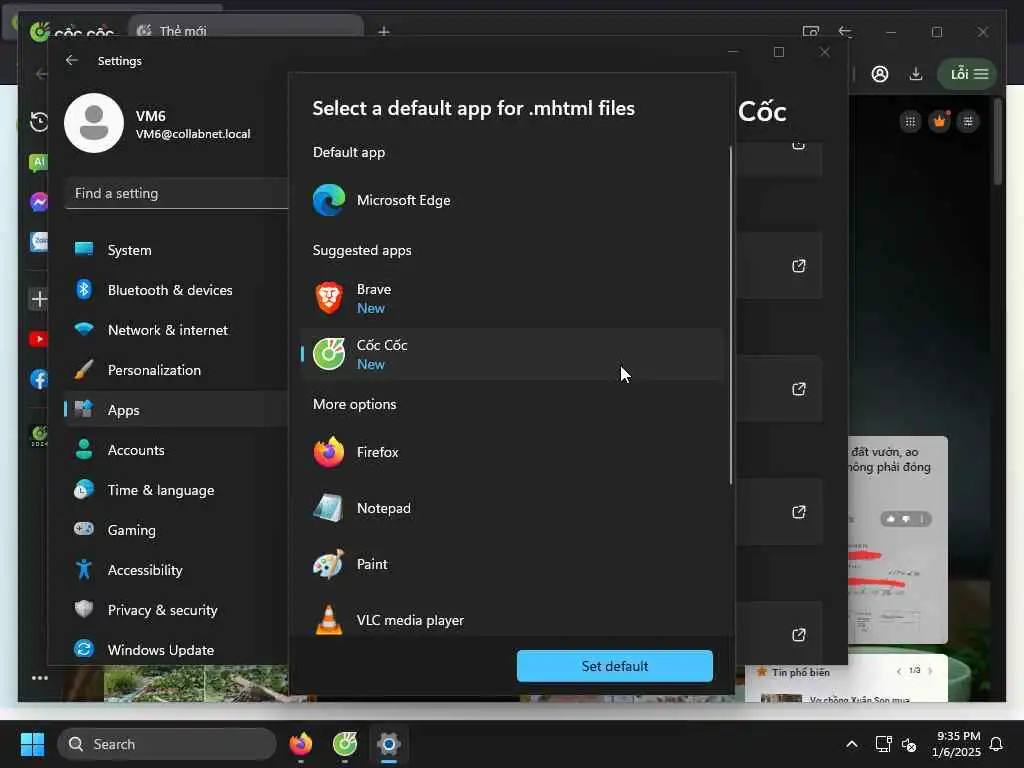Click the app list scrollbar

731,315
